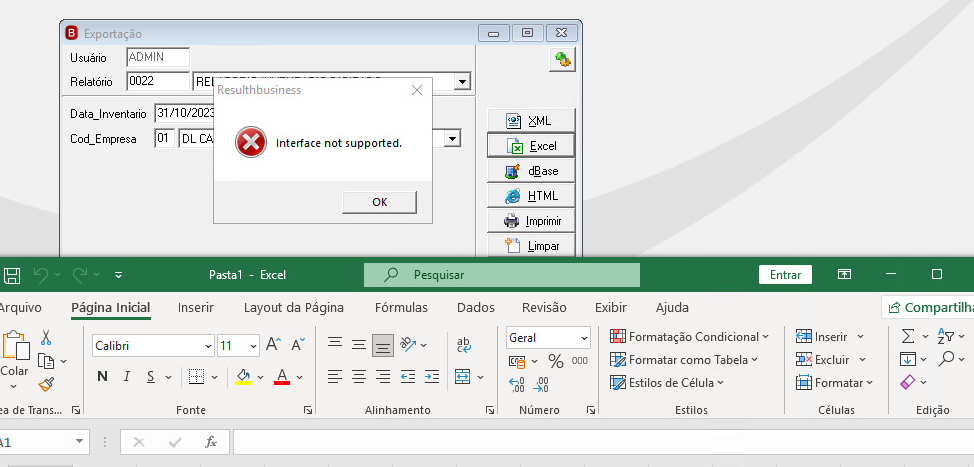
Task: Toggle bold formatting with the N button
Action: tap(102, 376)
